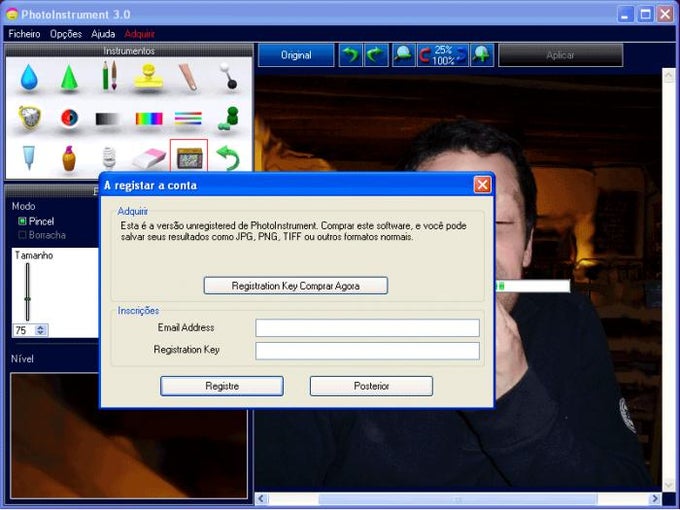Select the blue water drop blur tool
680x510 pixels.
point(29,77)
